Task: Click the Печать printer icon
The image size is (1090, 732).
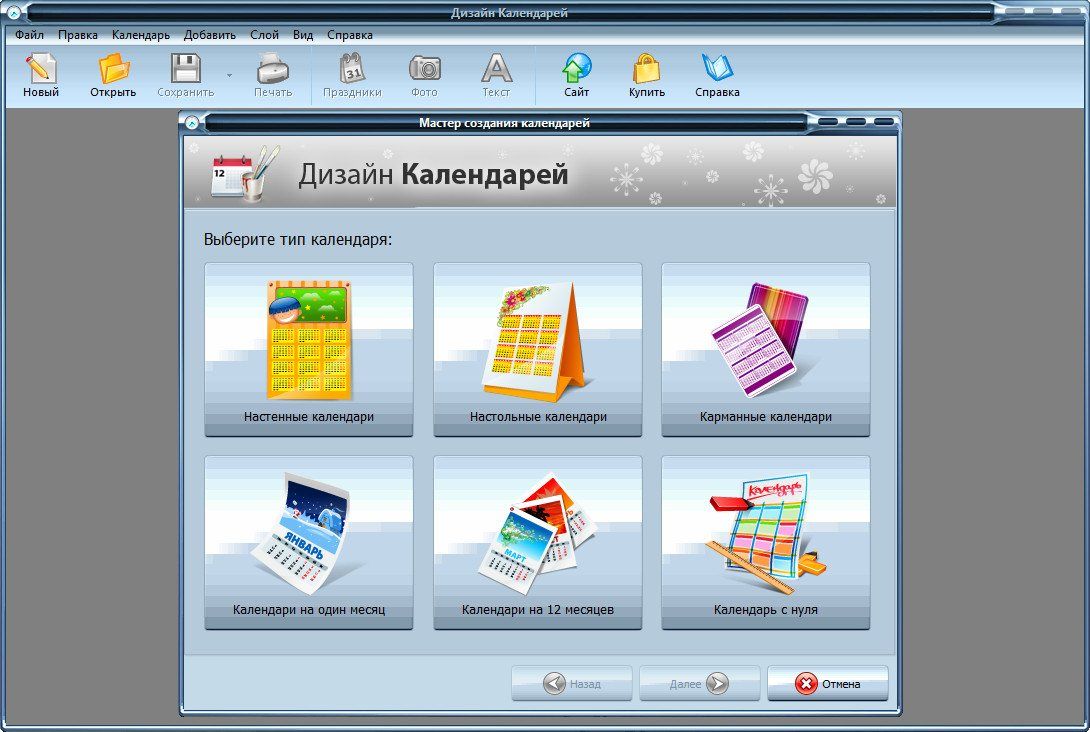Action: coord(272,69)
